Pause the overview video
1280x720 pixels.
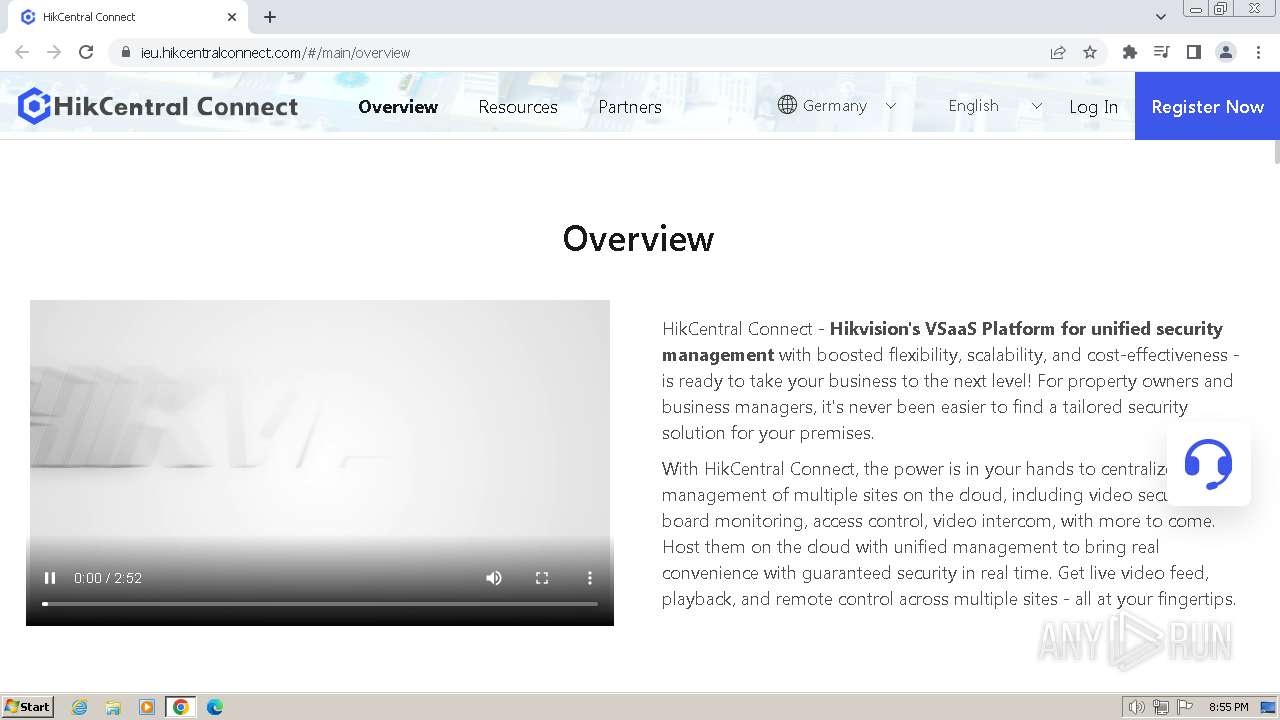click(x=50, y=578)
